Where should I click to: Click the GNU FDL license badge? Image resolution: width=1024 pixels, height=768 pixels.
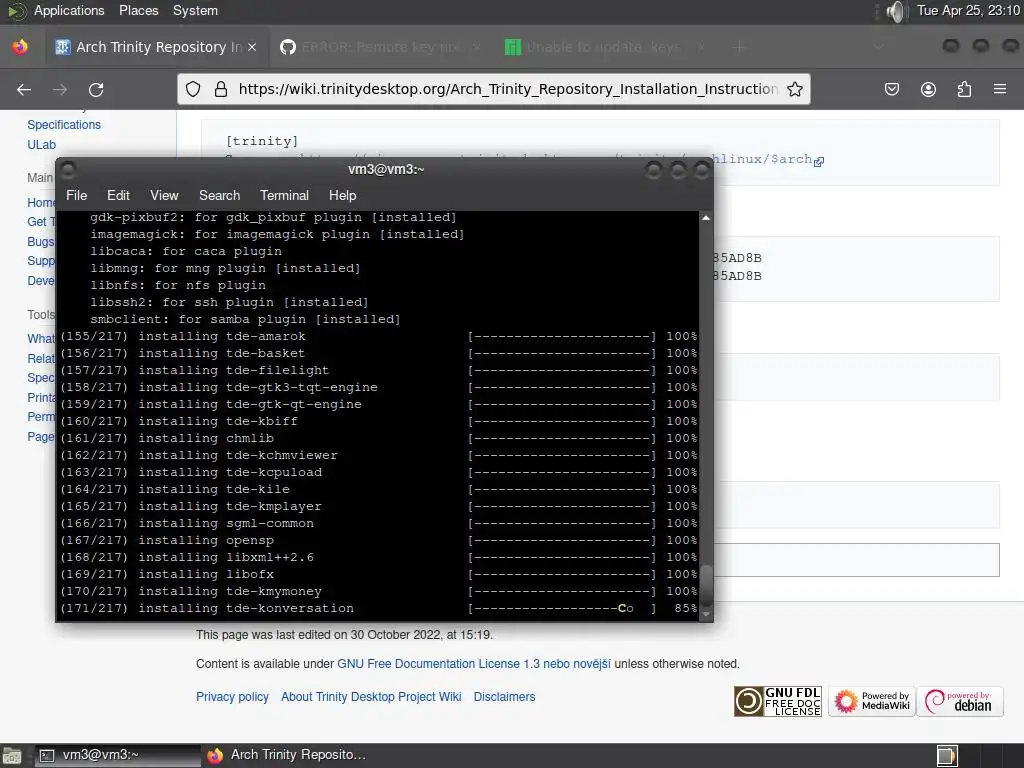coord(778,702)
